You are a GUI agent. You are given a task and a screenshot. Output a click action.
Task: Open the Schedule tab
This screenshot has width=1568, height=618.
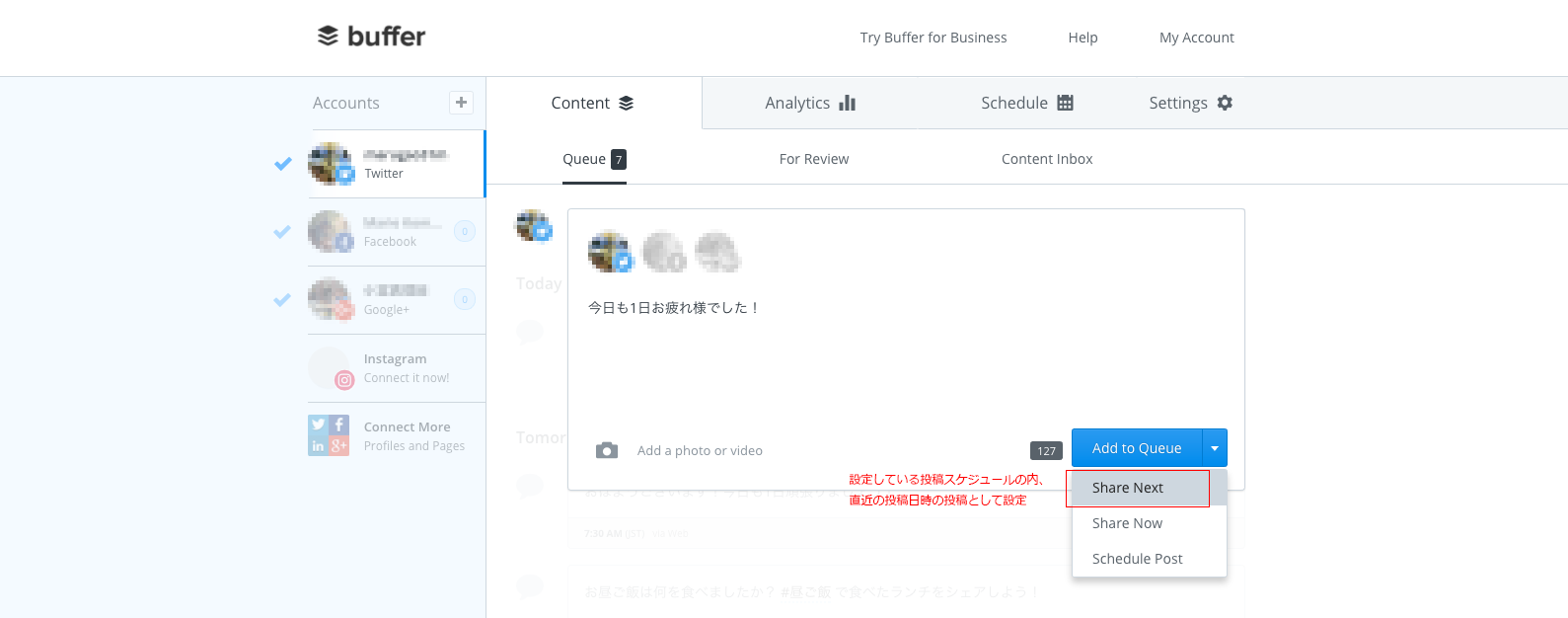(x=1026, y=103)
